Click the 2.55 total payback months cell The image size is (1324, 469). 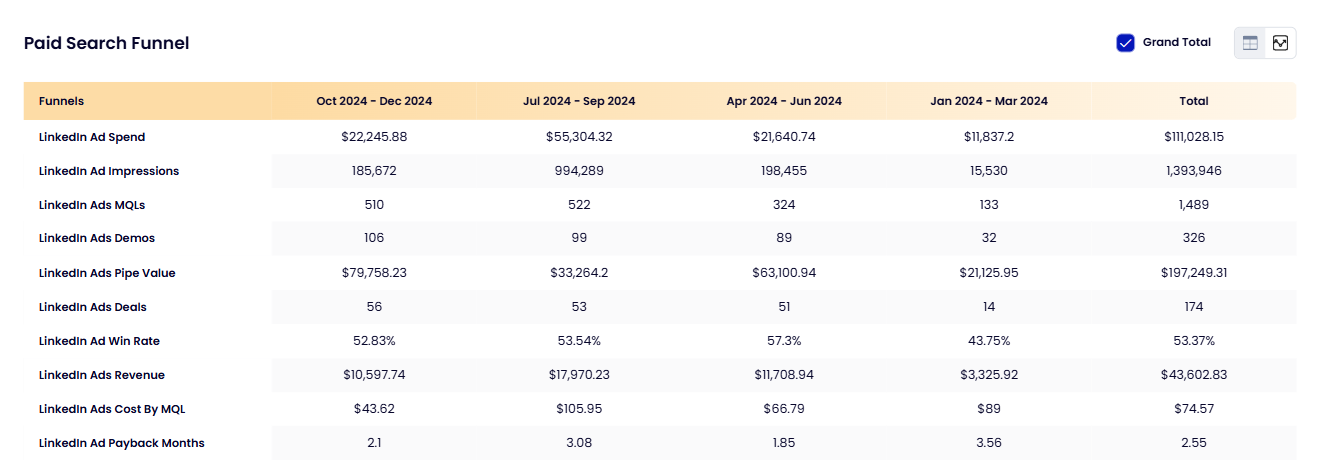point(1194,443)
